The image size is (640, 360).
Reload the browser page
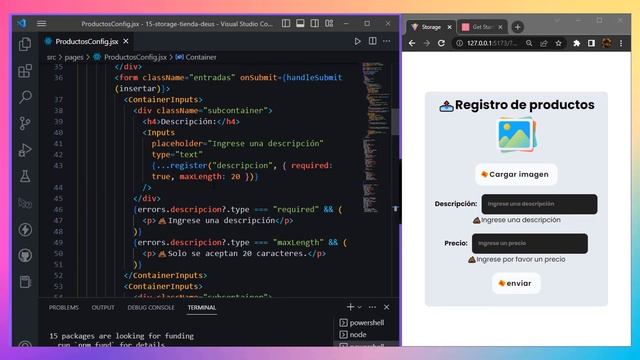coord(441,43)
